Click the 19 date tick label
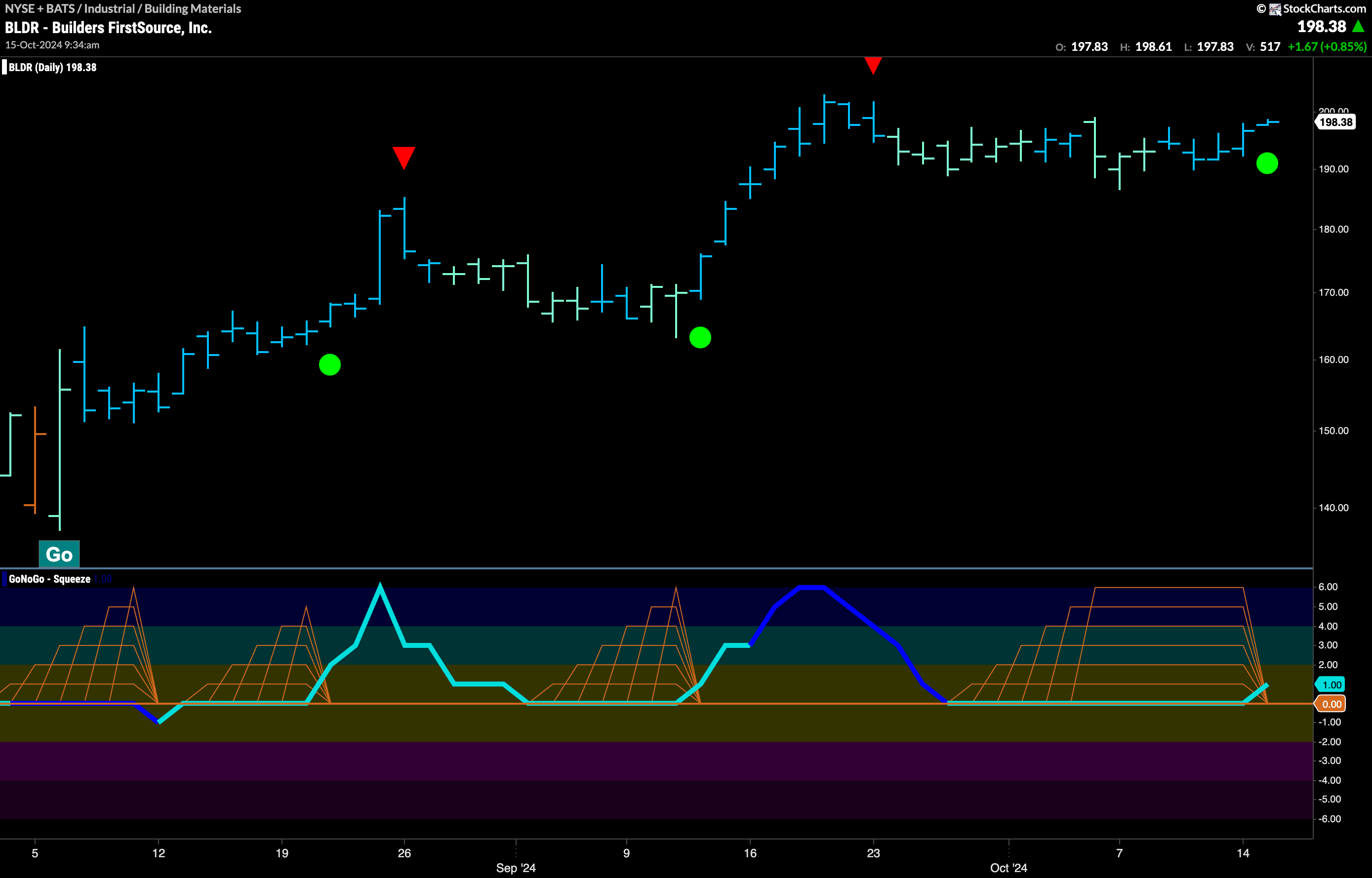Screen dimensions: 1372x878 (x=282, y=853)
